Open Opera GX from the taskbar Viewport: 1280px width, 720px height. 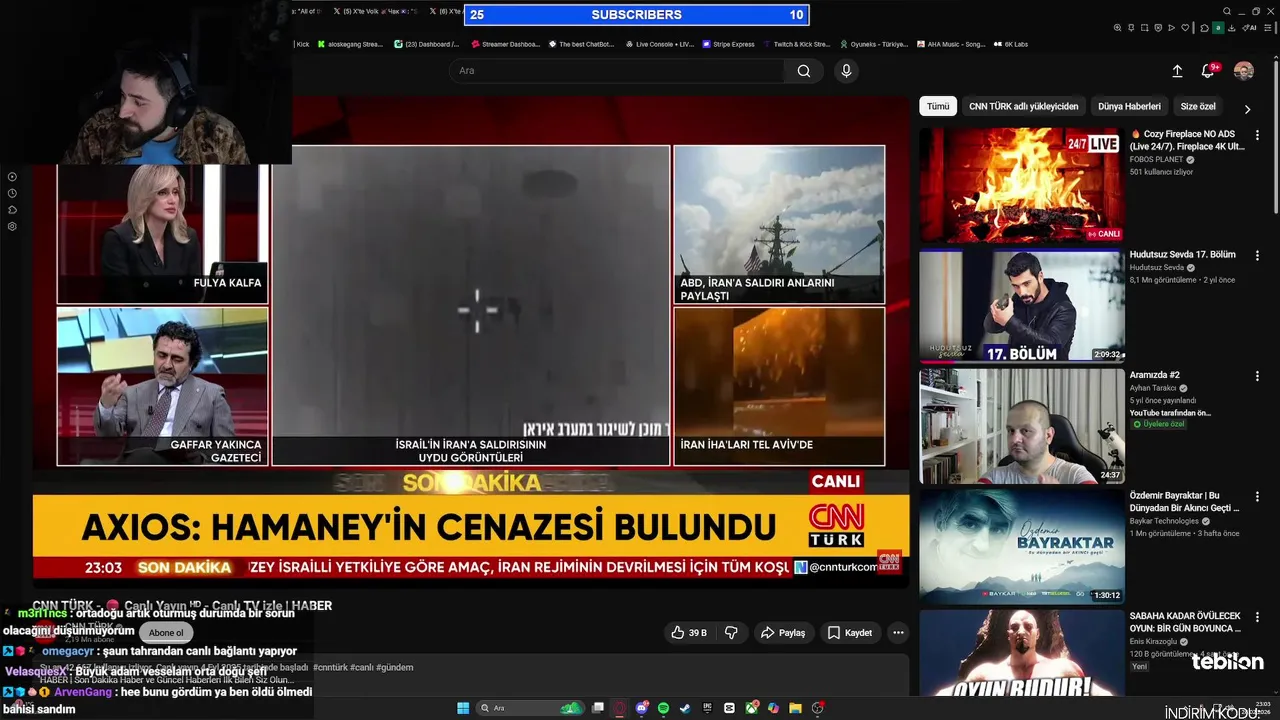click(620, 708)
